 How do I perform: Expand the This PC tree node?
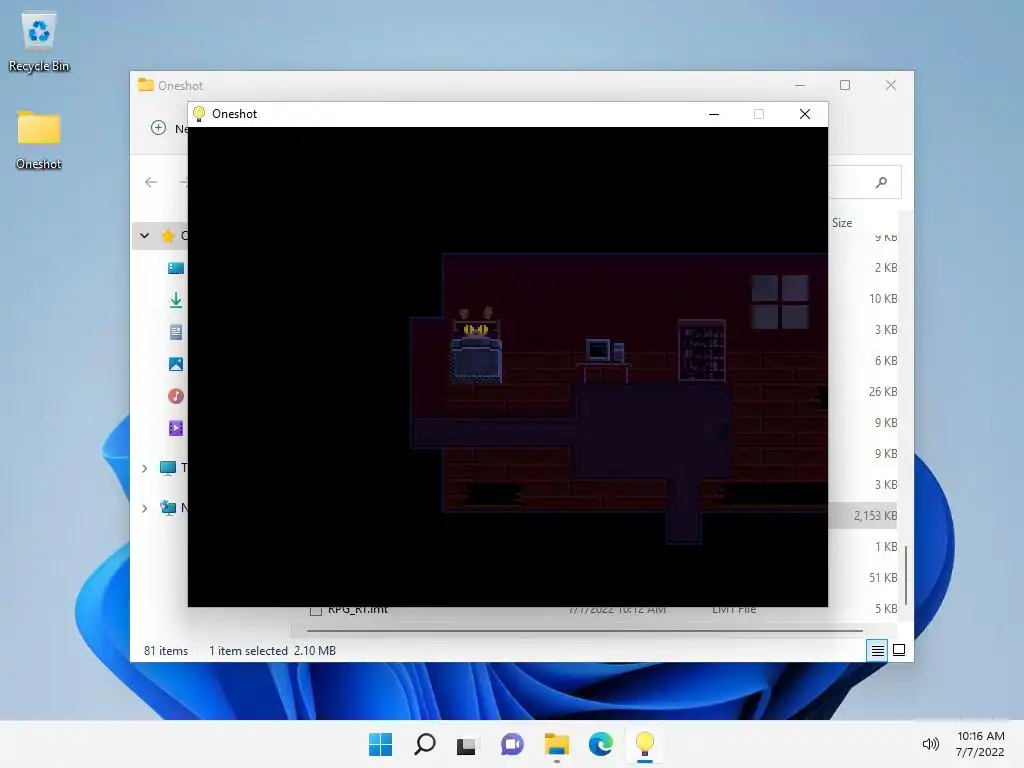pyautogui.click(x=145, y=468)
